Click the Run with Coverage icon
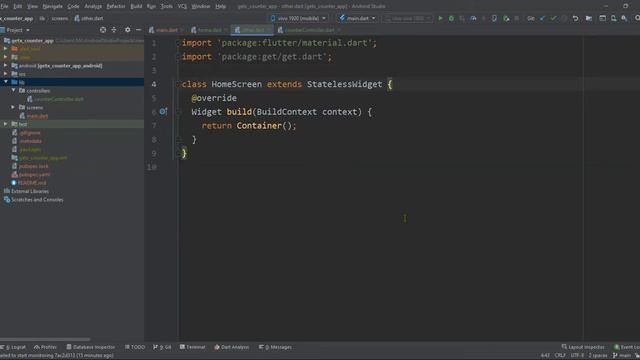Viewport: 640px width, 360px height. tap(462, 18)
